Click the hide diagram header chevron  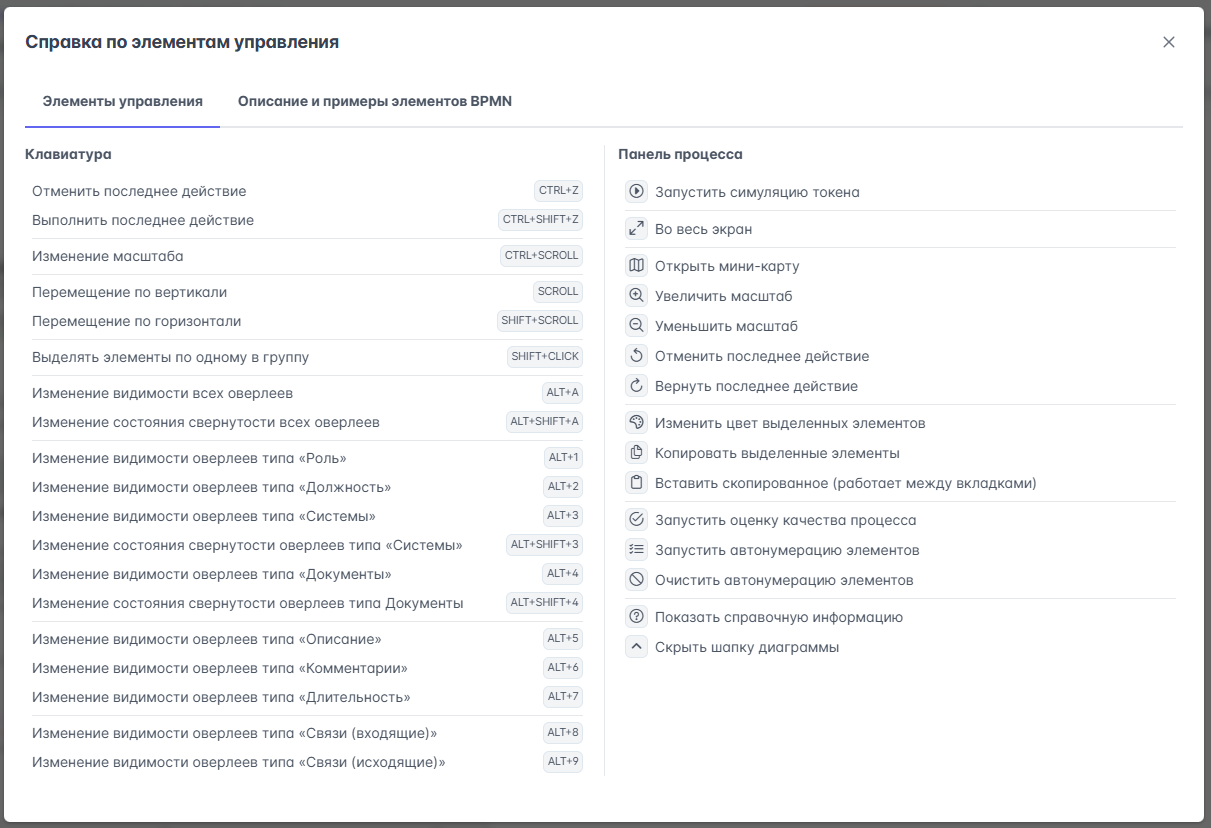coord(636,647)
